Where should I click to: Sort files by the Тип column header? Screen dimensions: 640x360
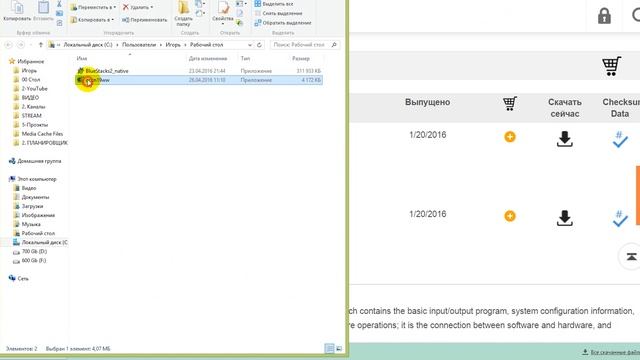(x=245, y=59)
